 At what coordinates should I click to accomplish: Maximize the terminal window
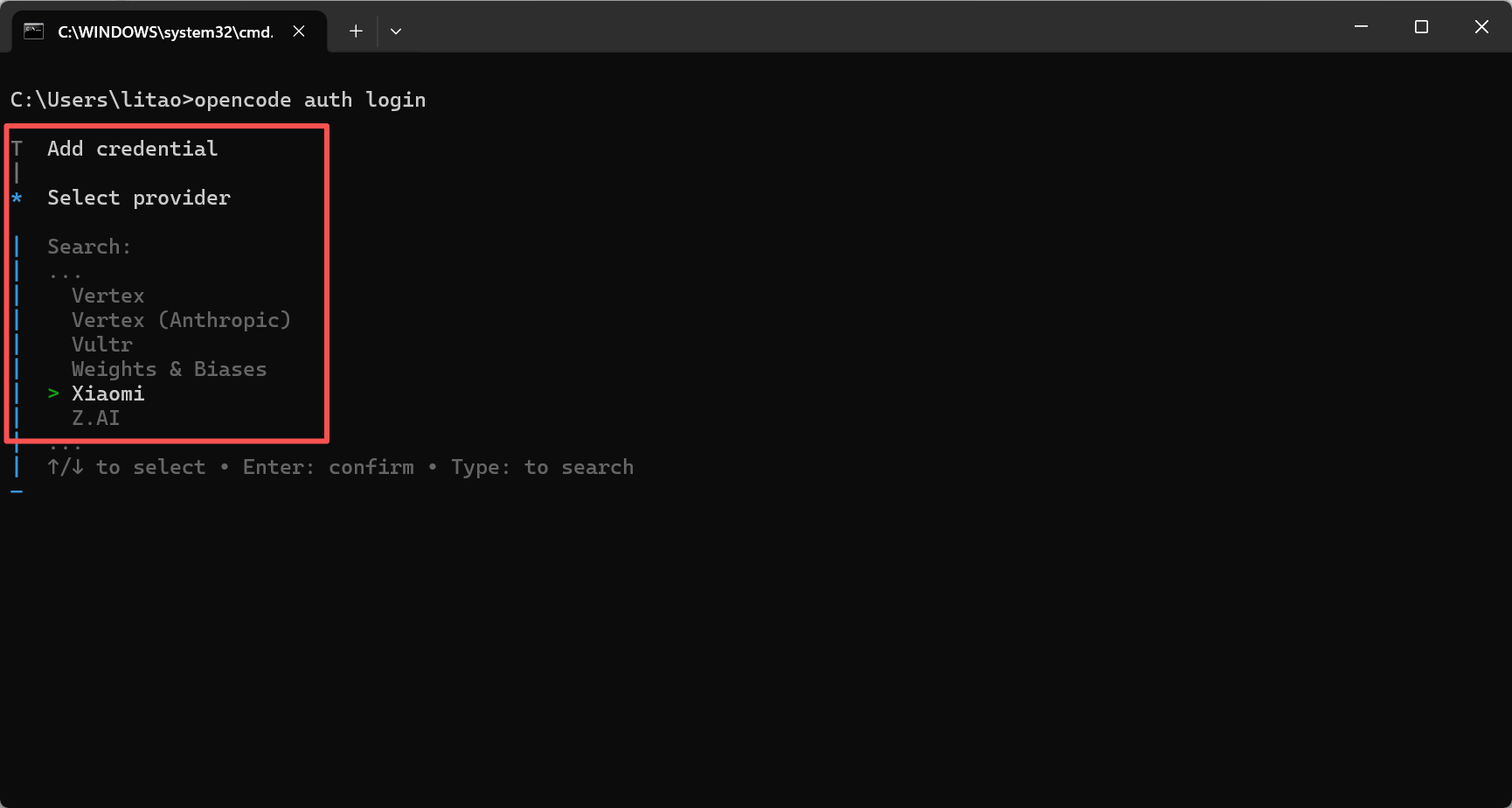click(x=1421, y=27)
